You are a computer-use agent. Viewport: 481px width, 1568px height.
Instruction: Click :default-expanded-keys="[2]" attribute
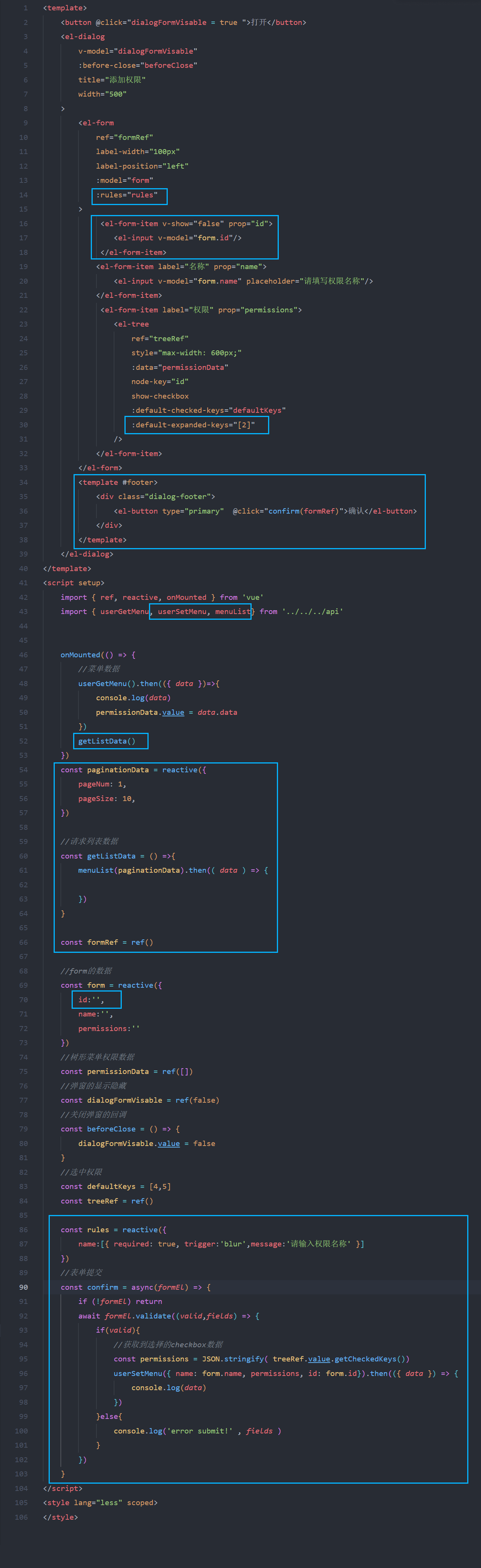tap(193, 425)
